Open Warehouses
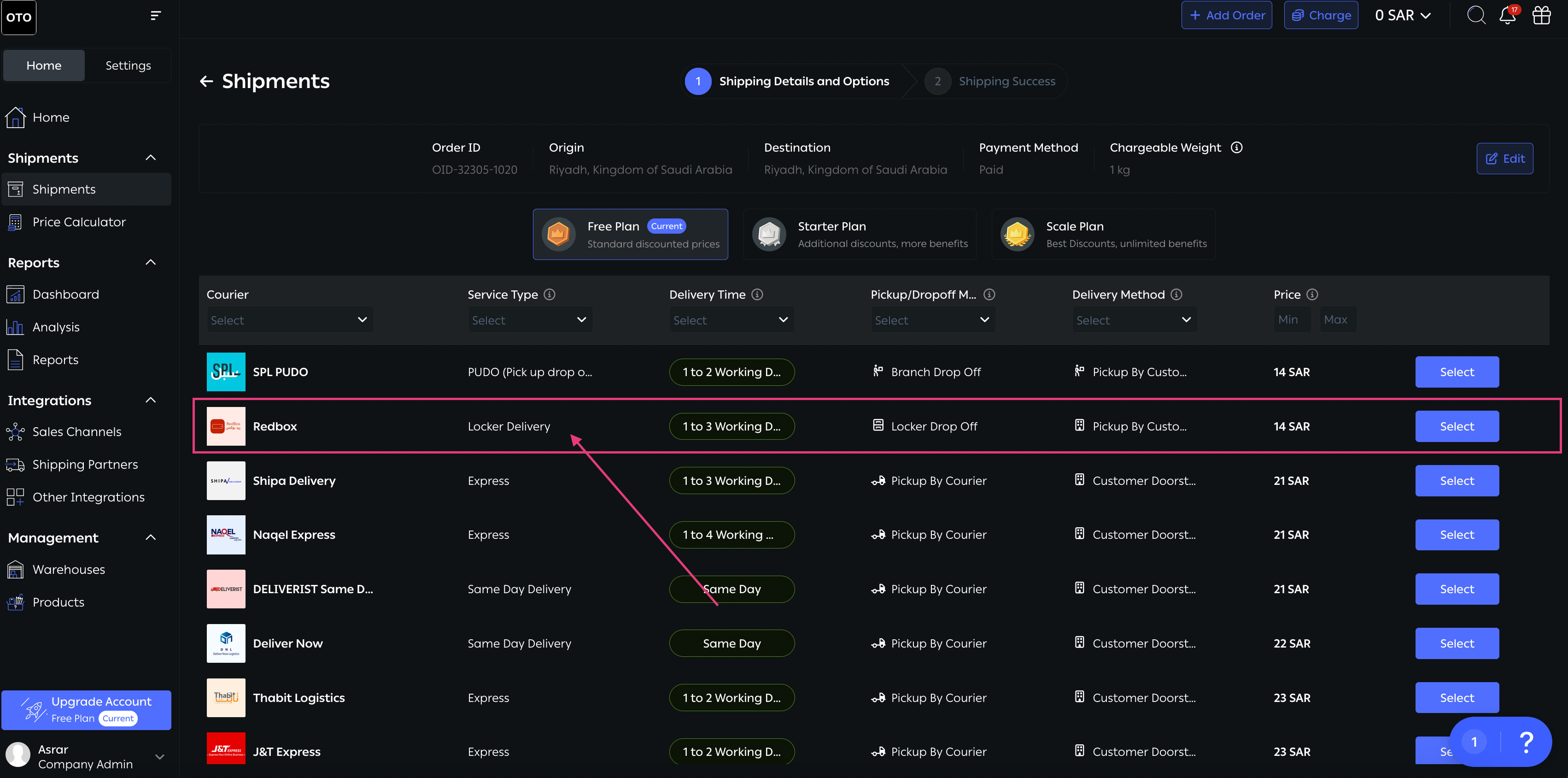This screenshot has width=1568, height=778. (86, 570)
